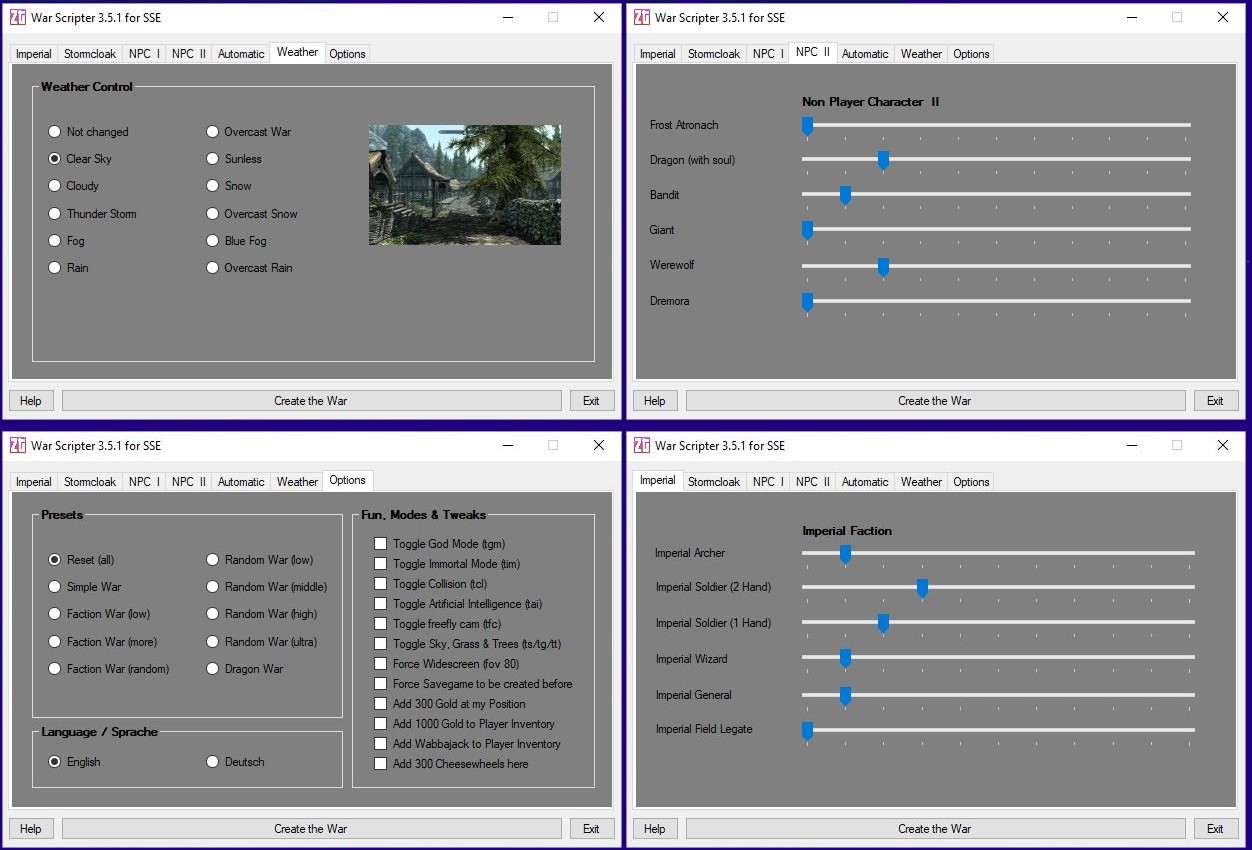Choose the Random War (ultra) preset

(x=213, y=642)
